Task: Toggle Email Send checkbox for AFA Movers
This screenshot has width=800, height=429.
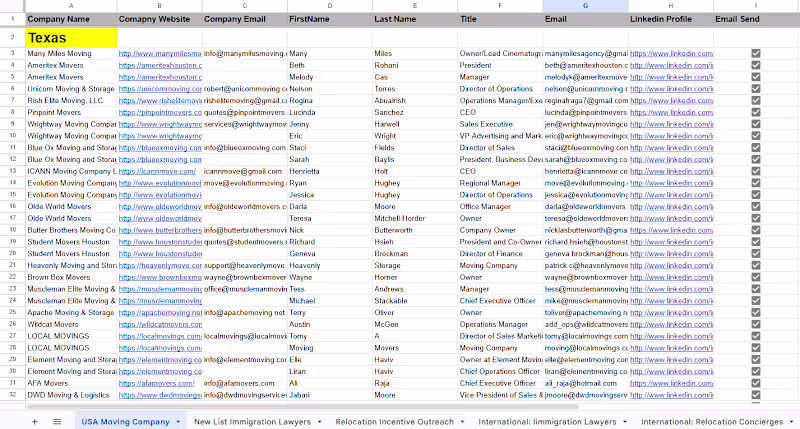Action: click(756, 383)
